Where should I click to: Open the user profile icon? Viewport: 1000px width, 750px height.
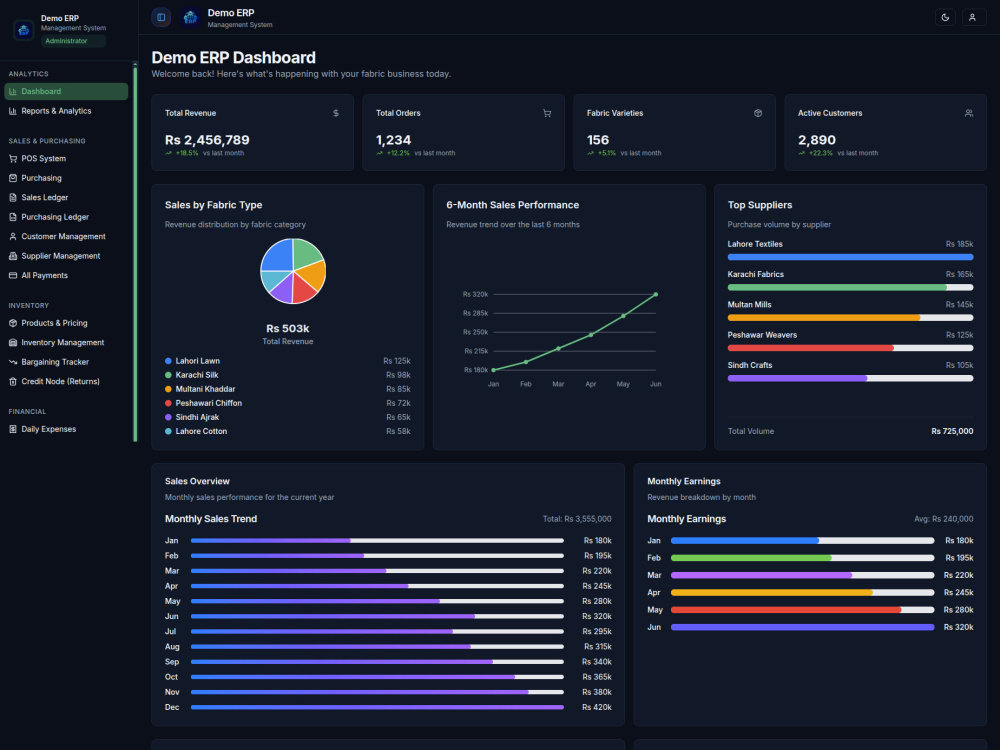[x=972, y=17]
